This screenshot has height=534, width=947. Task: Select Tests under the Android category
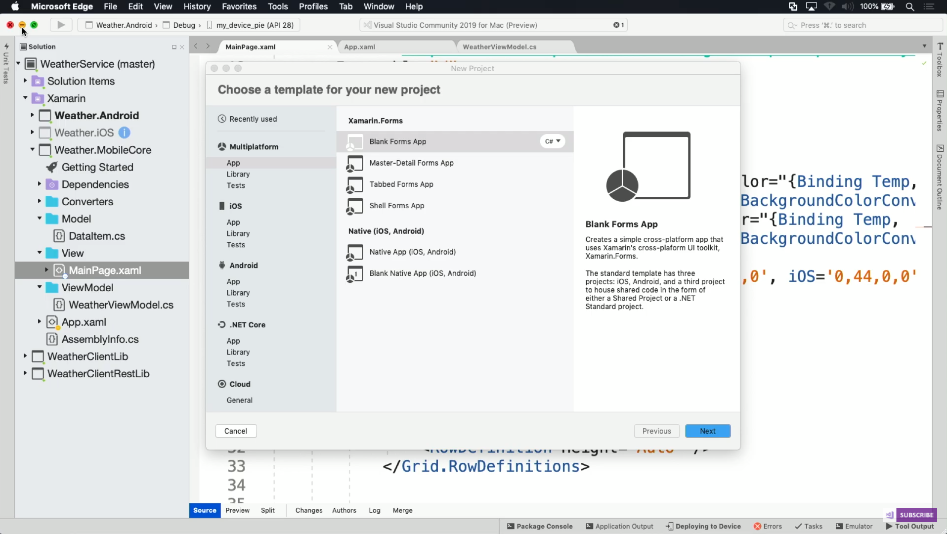(236, 304)
